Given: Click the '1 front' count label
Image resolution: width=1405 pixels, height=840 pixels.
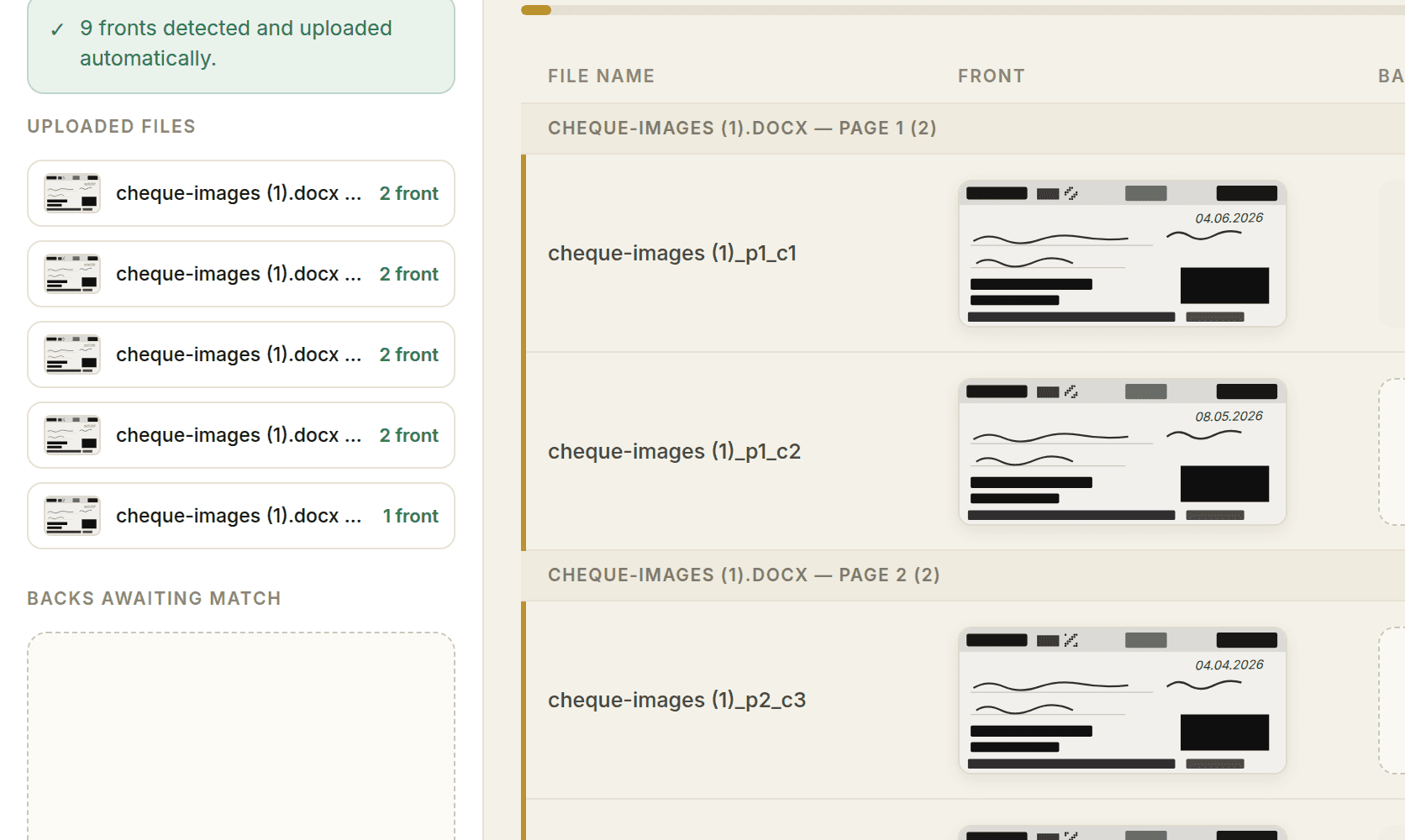Looking at the screenshot, I should tap(410, 516).
